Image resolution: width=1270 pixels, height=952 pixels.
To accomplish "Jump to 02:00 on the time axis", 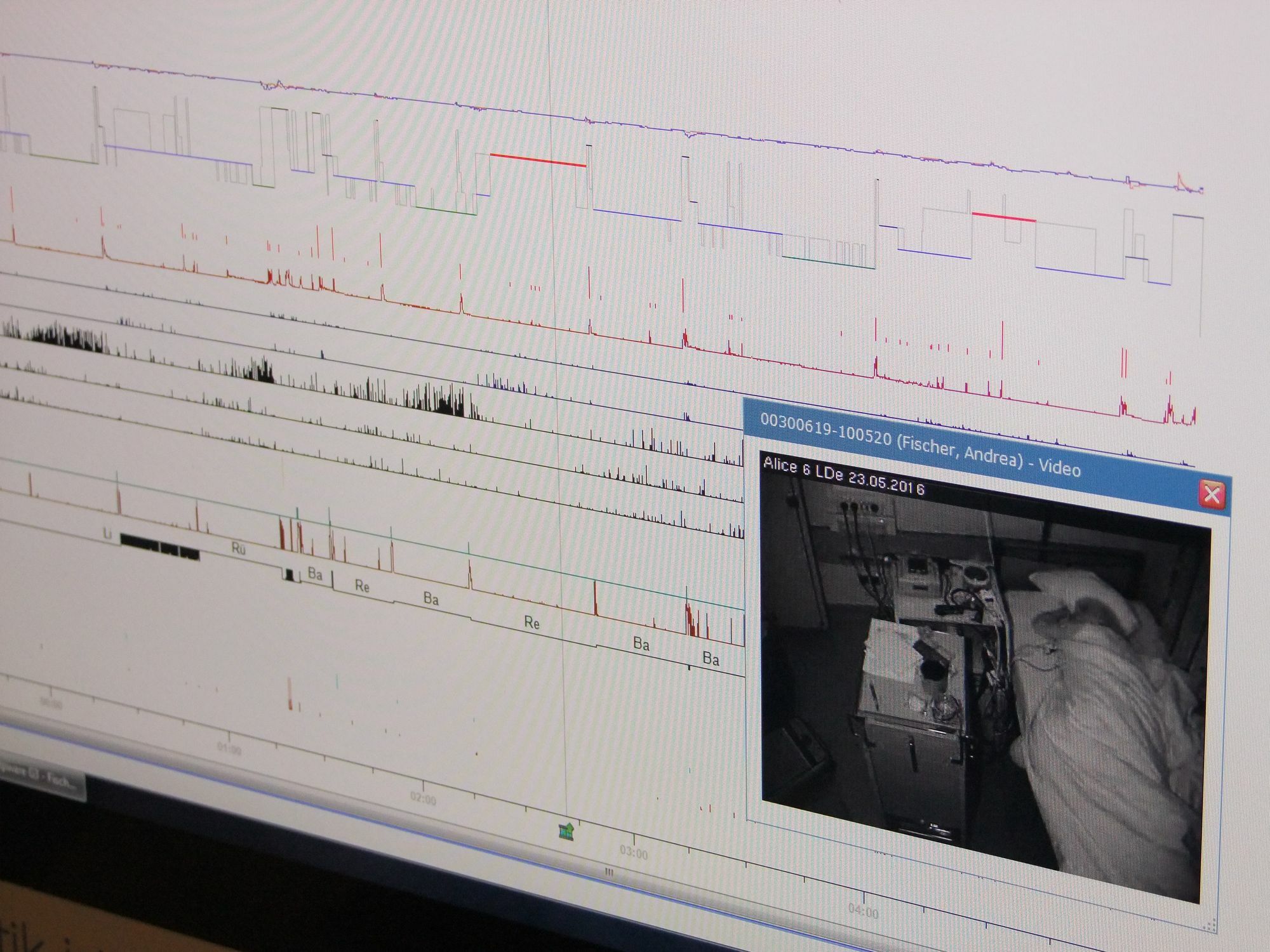I will click(x=423, y=800).
